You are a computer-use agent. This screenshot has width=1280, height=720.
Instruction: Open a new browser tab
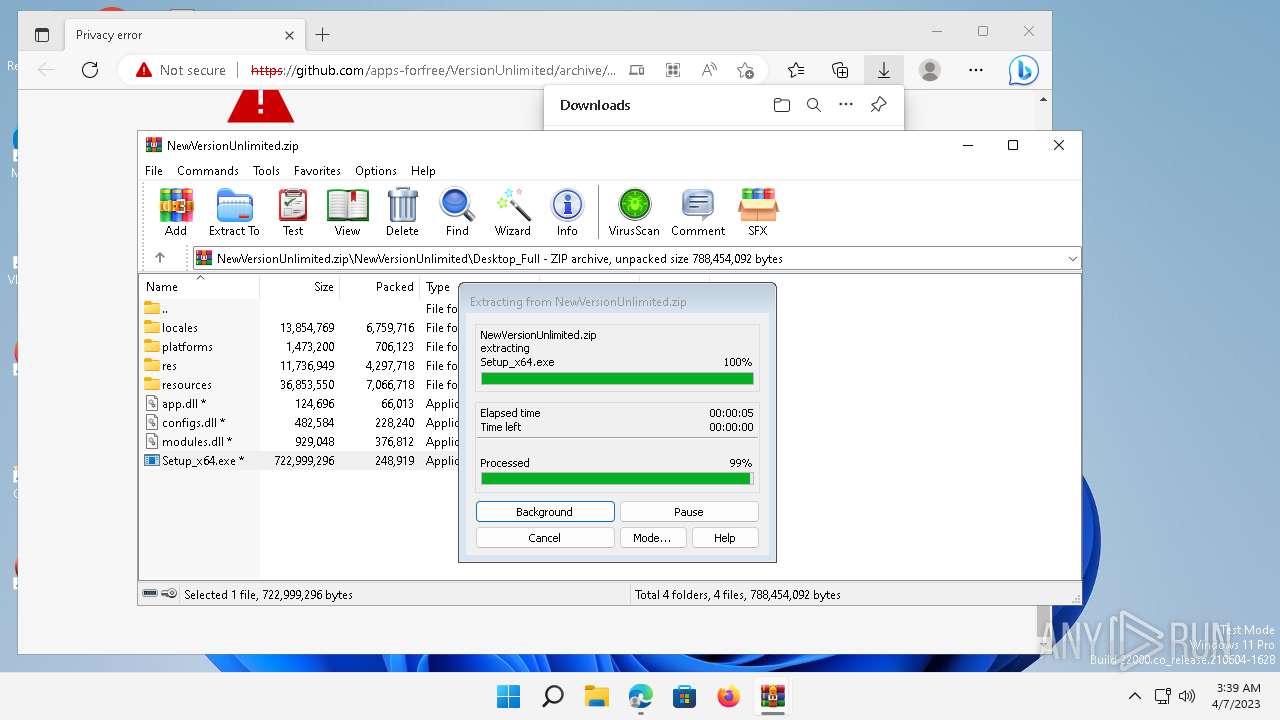(322, 35)
